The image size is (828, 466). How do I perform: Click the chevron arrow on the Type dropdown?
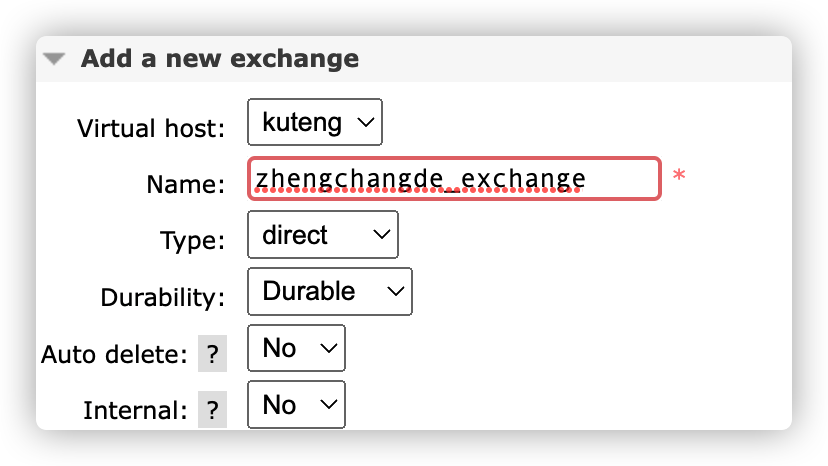click(x=381, y=235)
